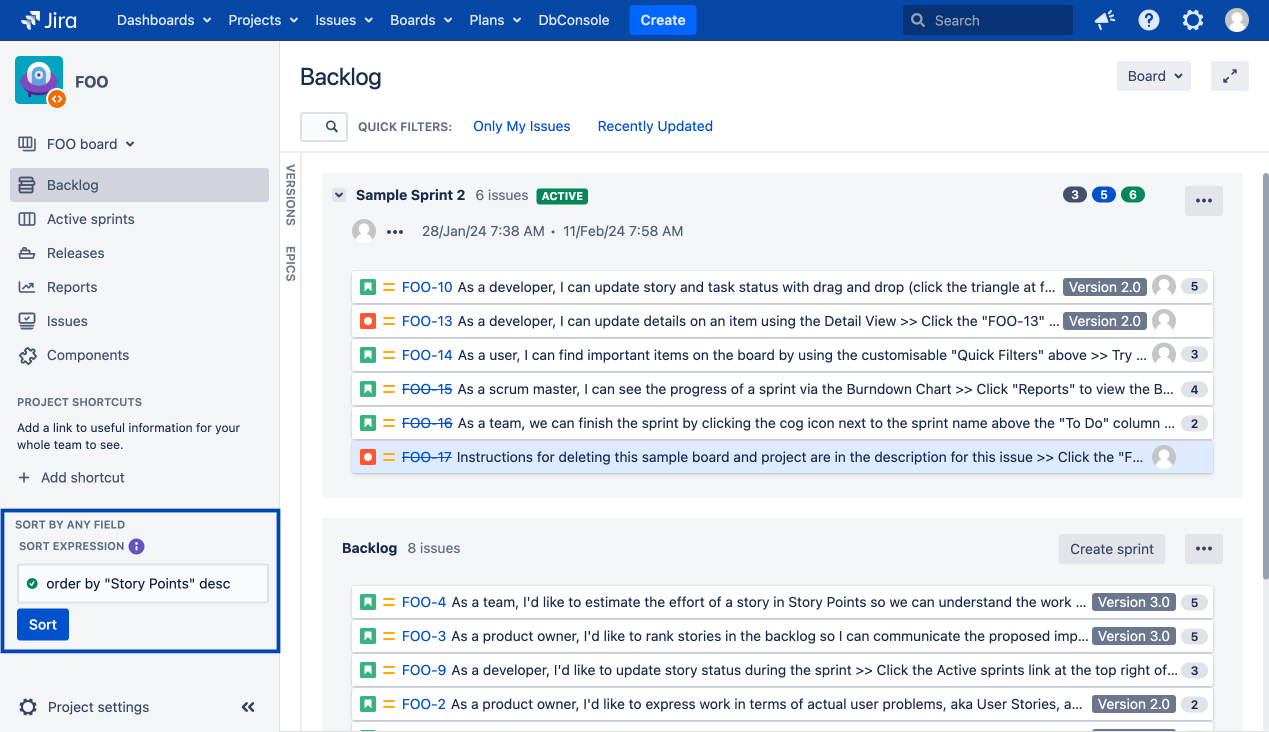Viewport: 1269px width, 732px height.
Task: Click the top Search field
Action: (x=988, y=20)
